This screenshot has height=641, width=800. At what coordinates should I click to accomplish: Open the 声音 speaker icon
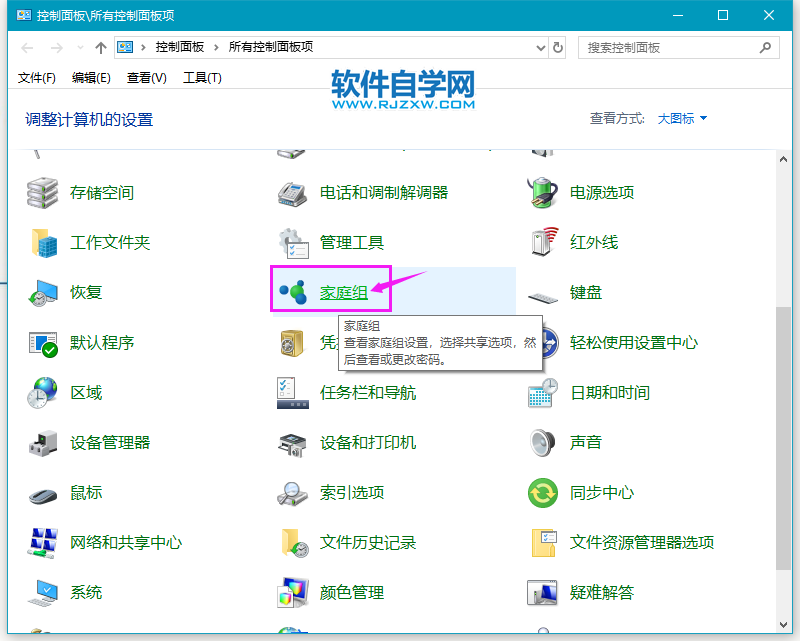tap(542, 442)
